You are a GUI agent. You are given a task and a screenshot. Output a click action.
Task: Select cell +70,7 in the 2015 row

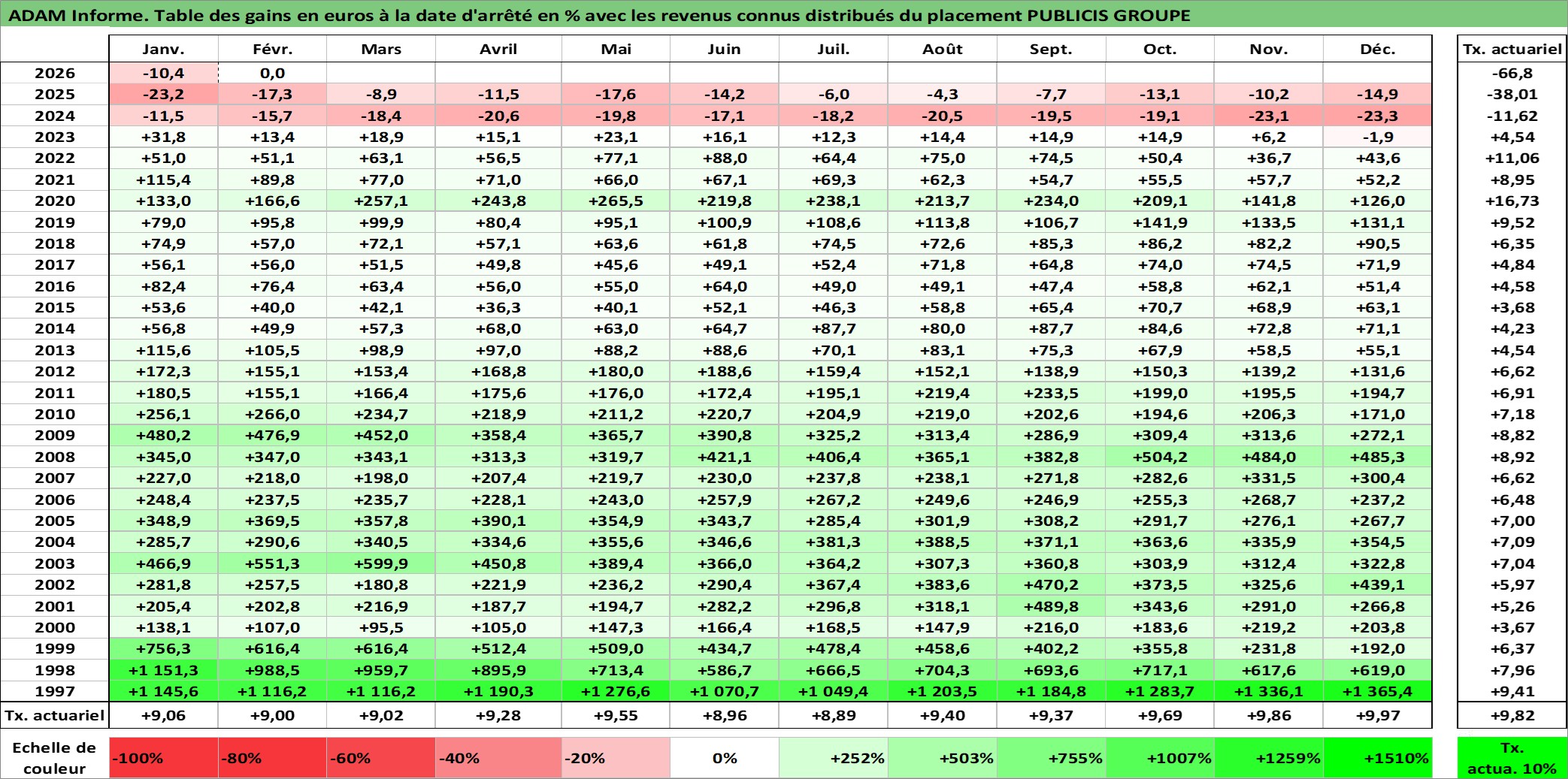click(x=1160, y=307)
